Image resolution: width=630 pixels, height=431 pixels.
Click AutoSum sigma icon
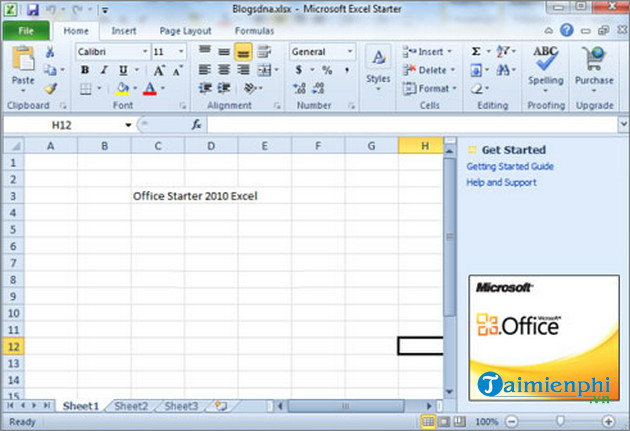click(476, 51)
